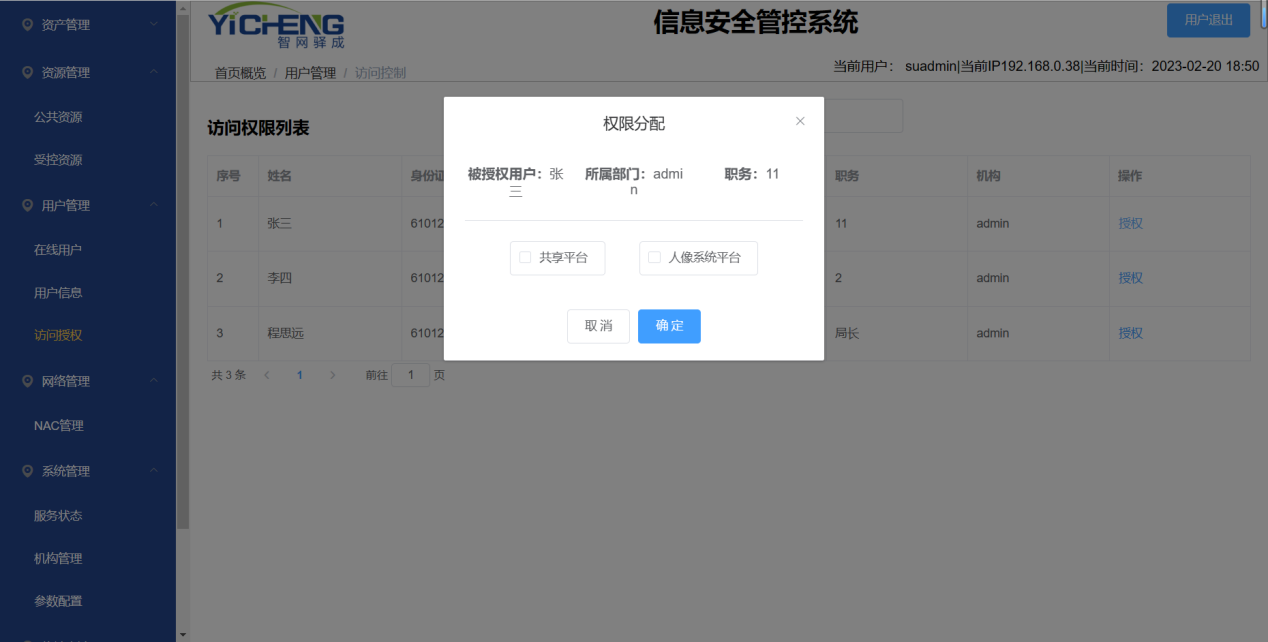The image size is (1268, 642).
Task: Tick the 人像系统平台 checkbox
Action: (x=654, y=258)
